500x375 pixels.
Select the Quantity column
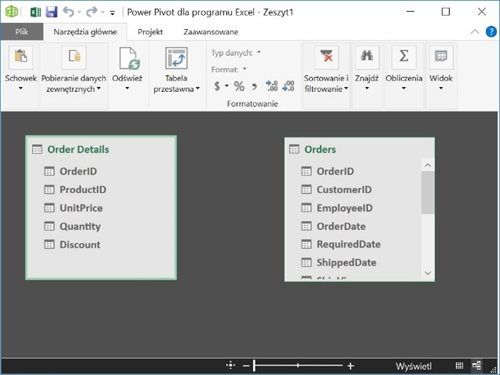[x=80, y=226]
